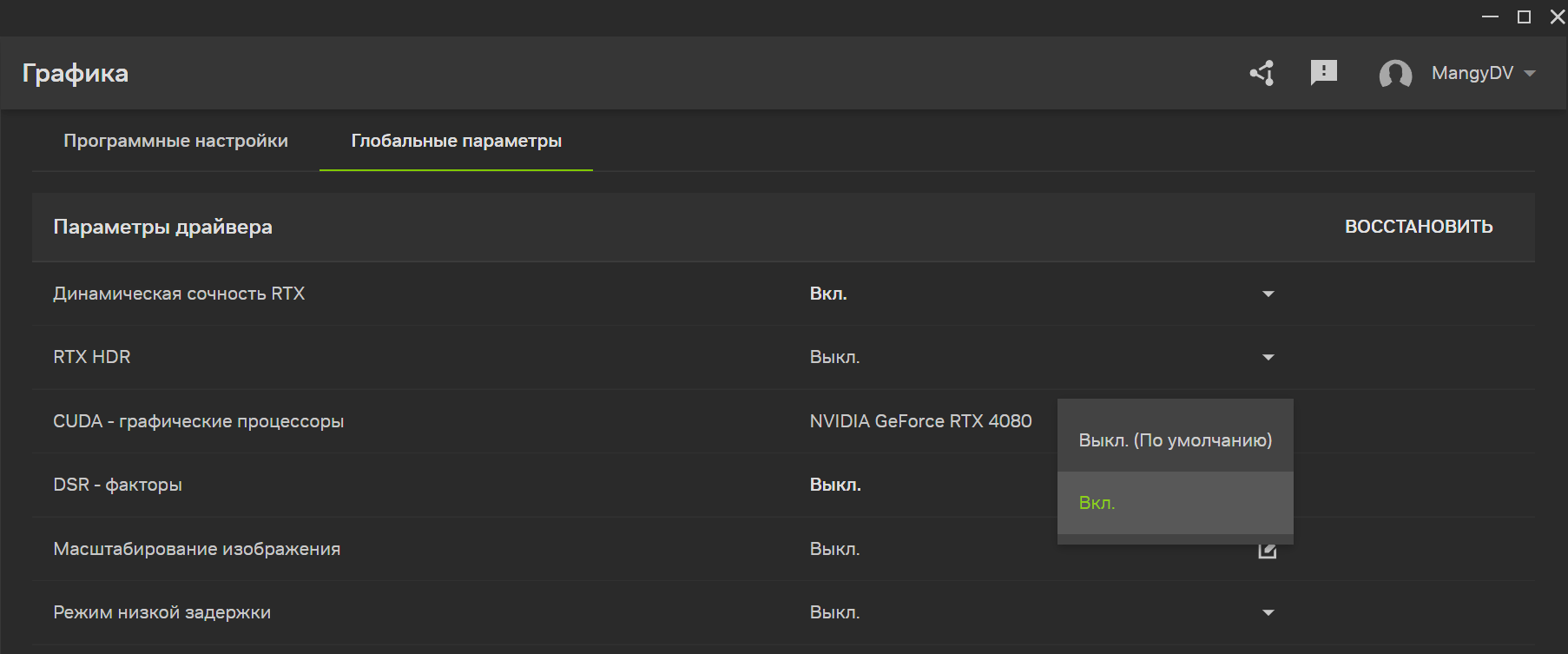Maximize the application window
The height and width of the screenshot is (654, 1568).
1524,17
